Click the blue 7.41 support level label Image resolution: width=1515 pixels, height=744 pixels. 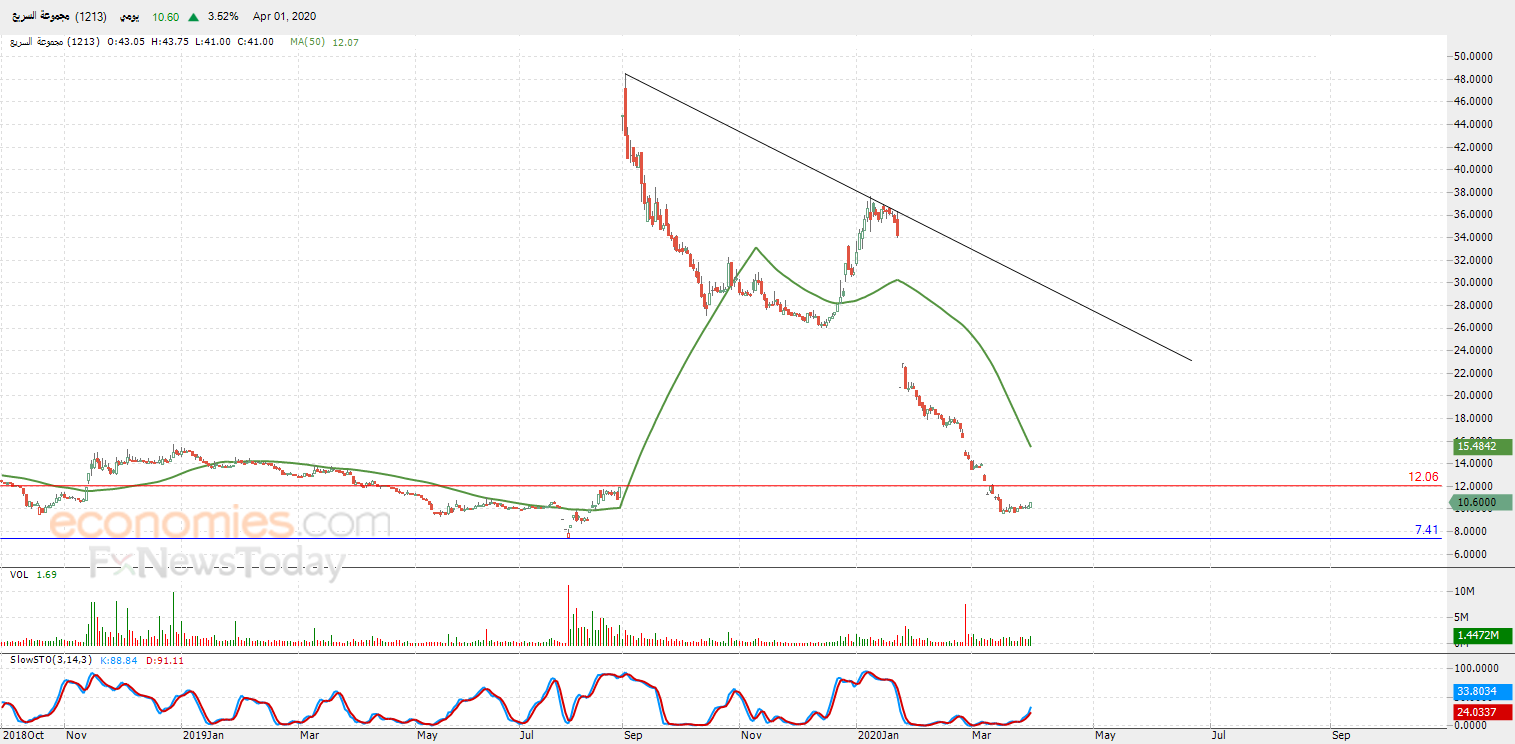(x=1427, y=530)
